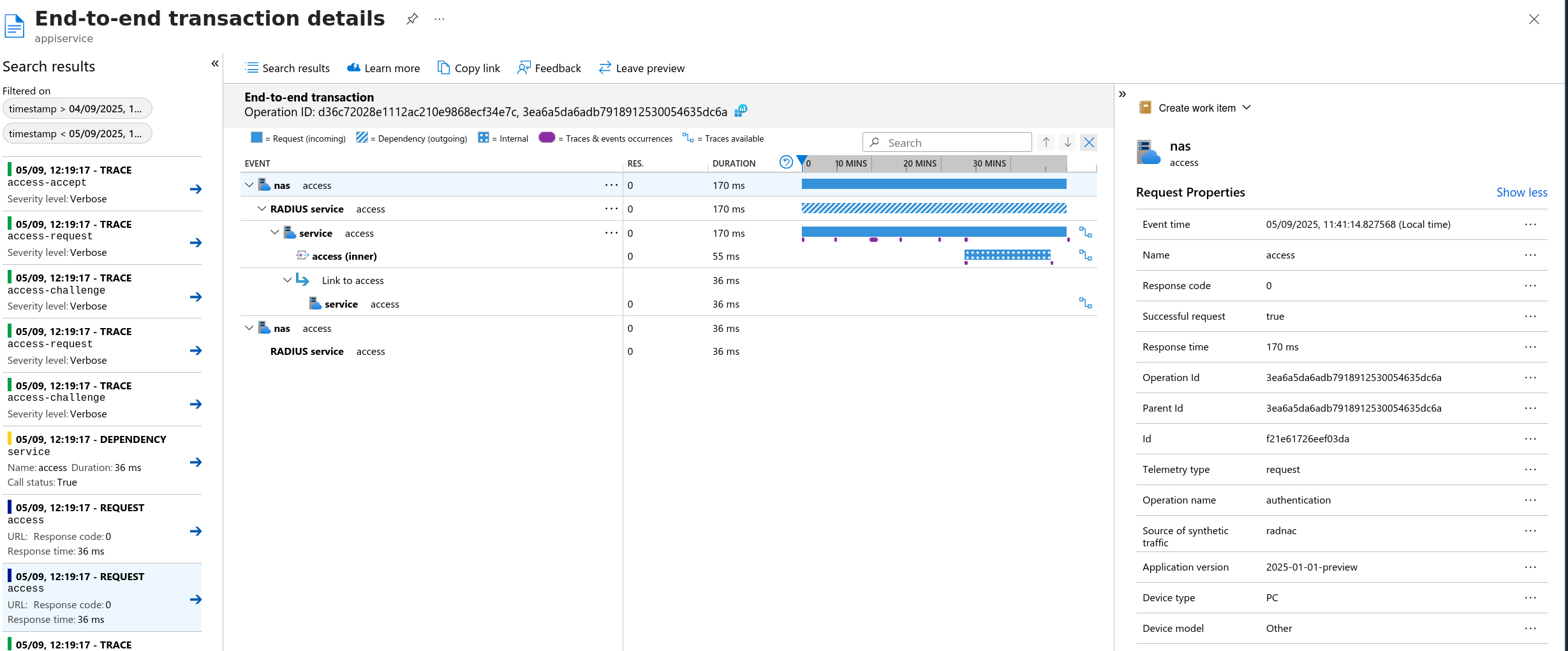Open the Feedback option in toolbar
The image size is (1568, 651).
(x=549, y=68)
